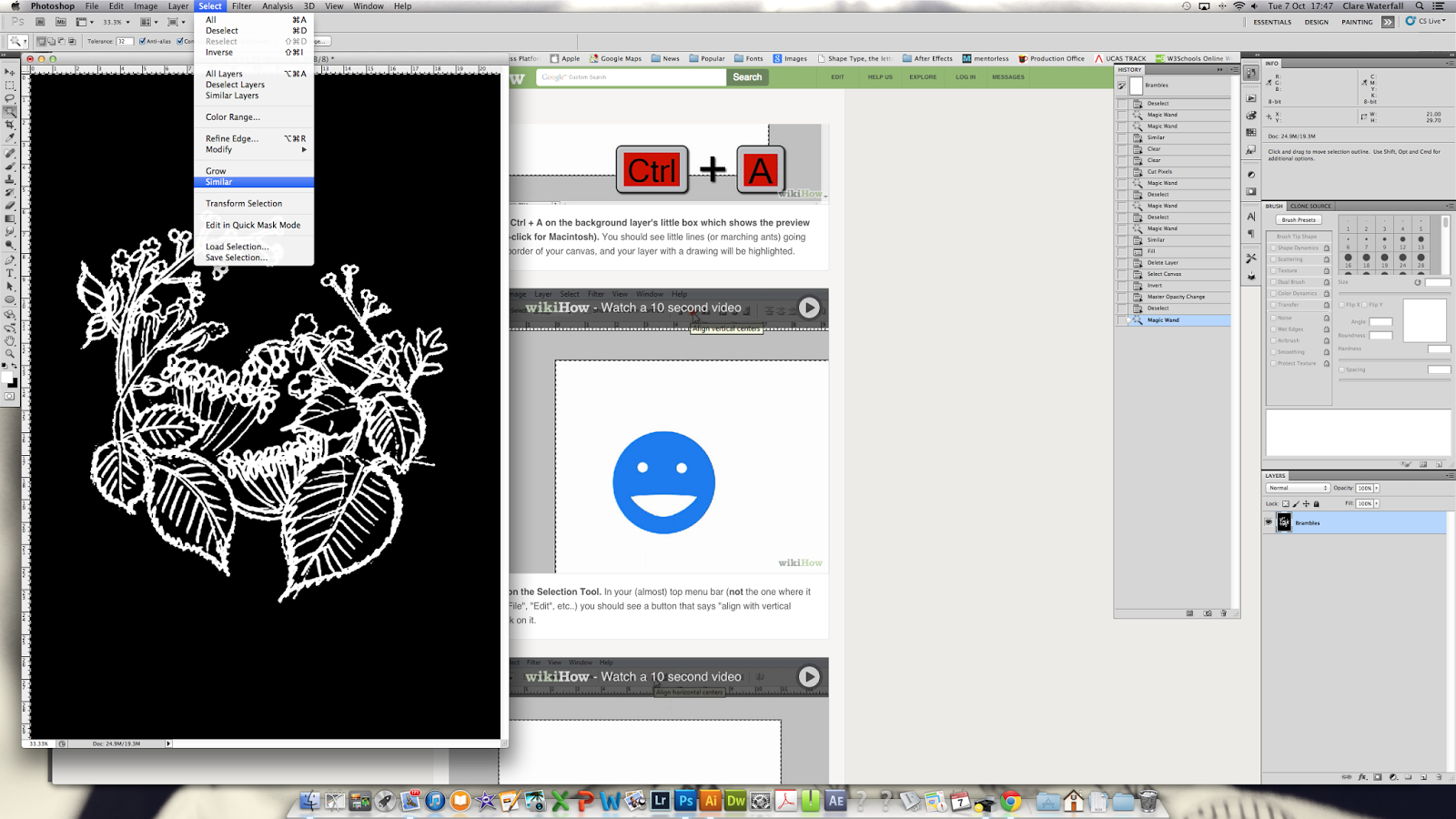This screenshot has width=1456, height=819.
Task: Create new snapshot in History panel
Action: point(1208,613)
